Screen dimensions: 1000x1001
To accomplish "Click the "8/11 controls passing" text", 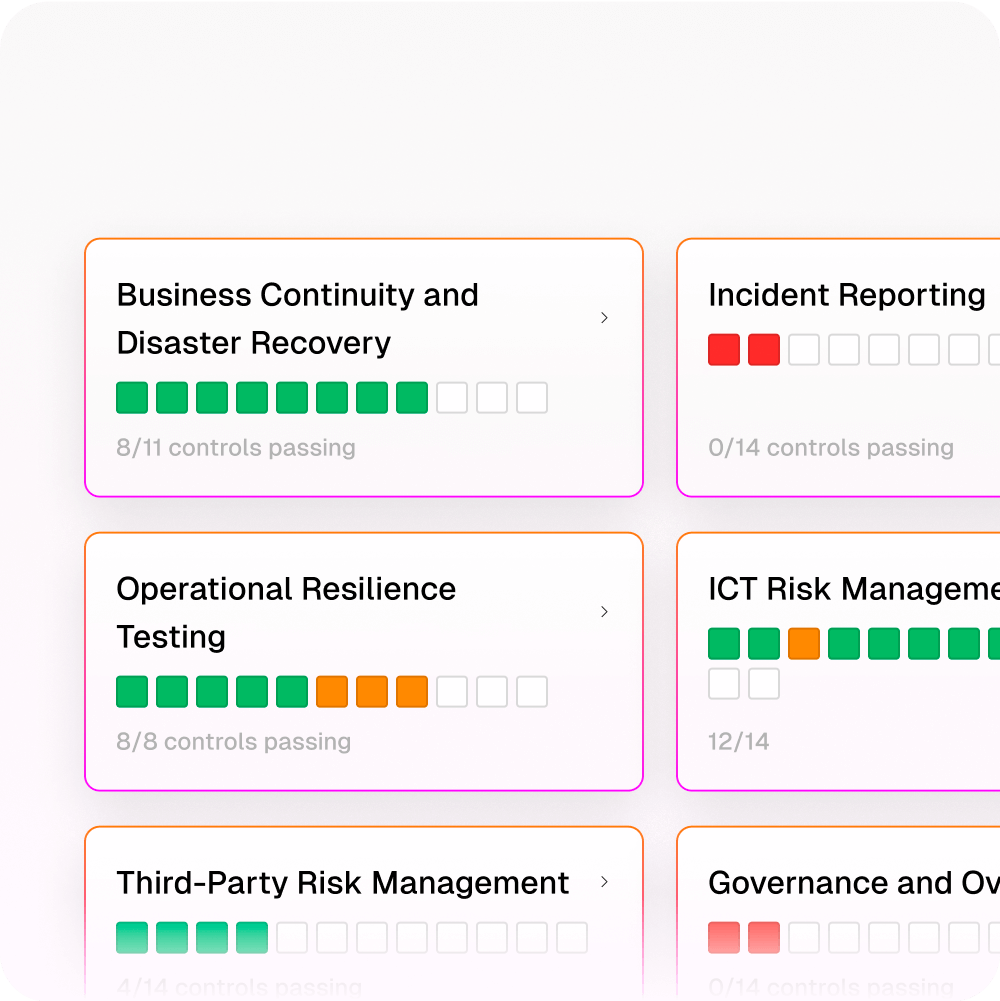I will tap(236, 448).
